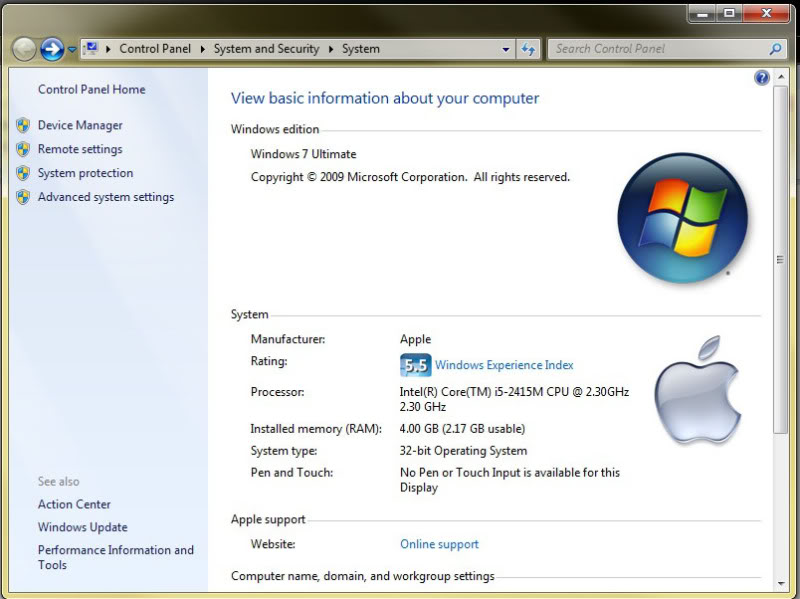Click the Apple manufacturer logo
800x599 pixels.
[x=697, y=389]
